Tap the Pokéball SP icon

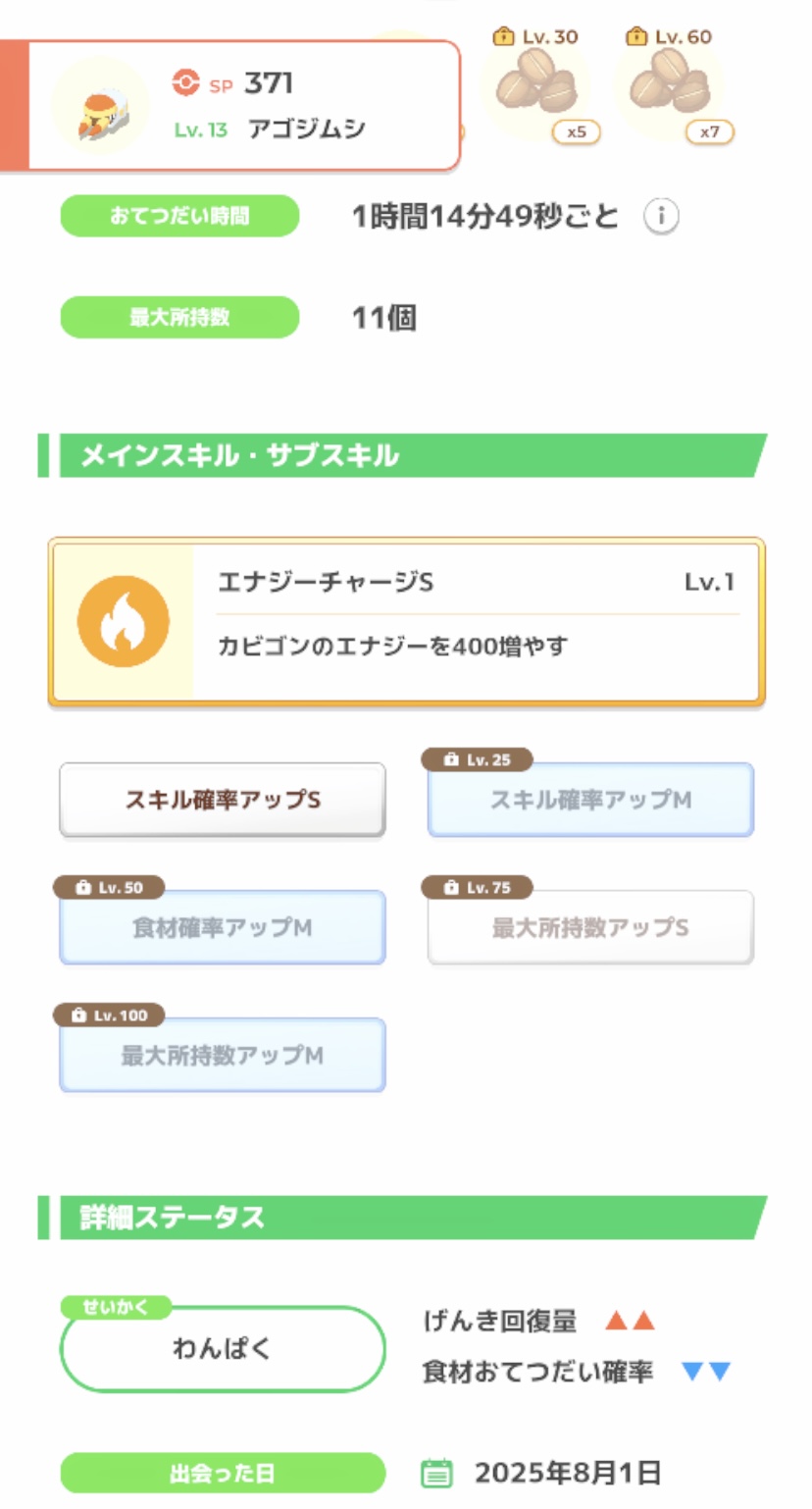(x=185, y=83)
